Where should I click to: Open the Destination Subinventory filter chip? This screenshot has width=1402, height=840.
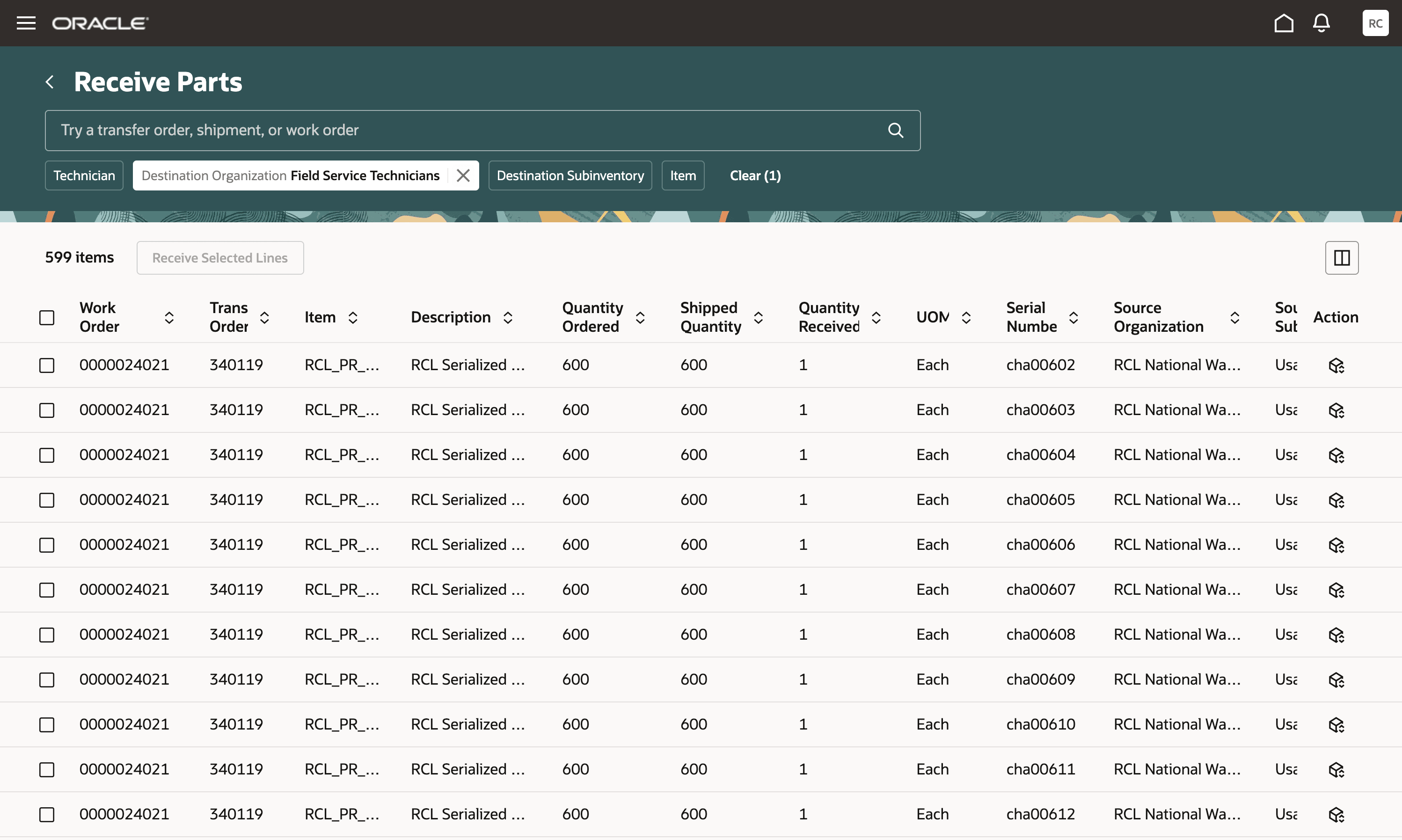pyautogui.click(x=570, y=175)
